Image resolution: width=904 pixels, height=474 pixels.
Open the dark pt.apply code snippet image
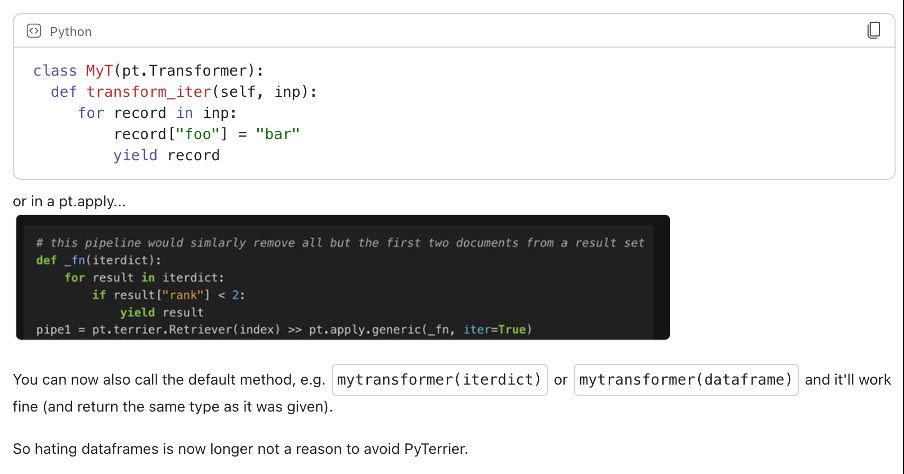343,277
